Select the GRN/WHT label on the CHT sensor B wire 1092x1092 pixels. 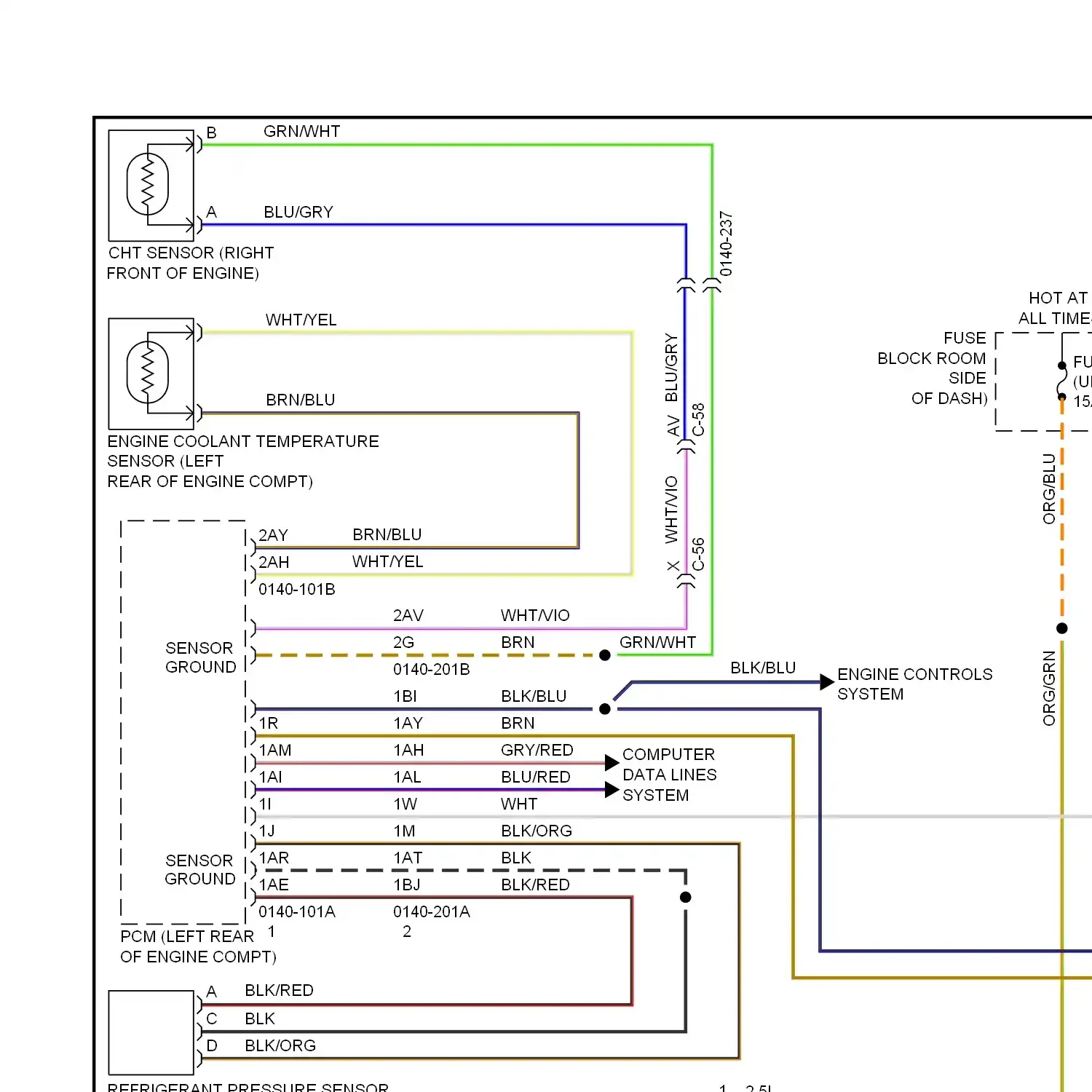click(302, 132)
